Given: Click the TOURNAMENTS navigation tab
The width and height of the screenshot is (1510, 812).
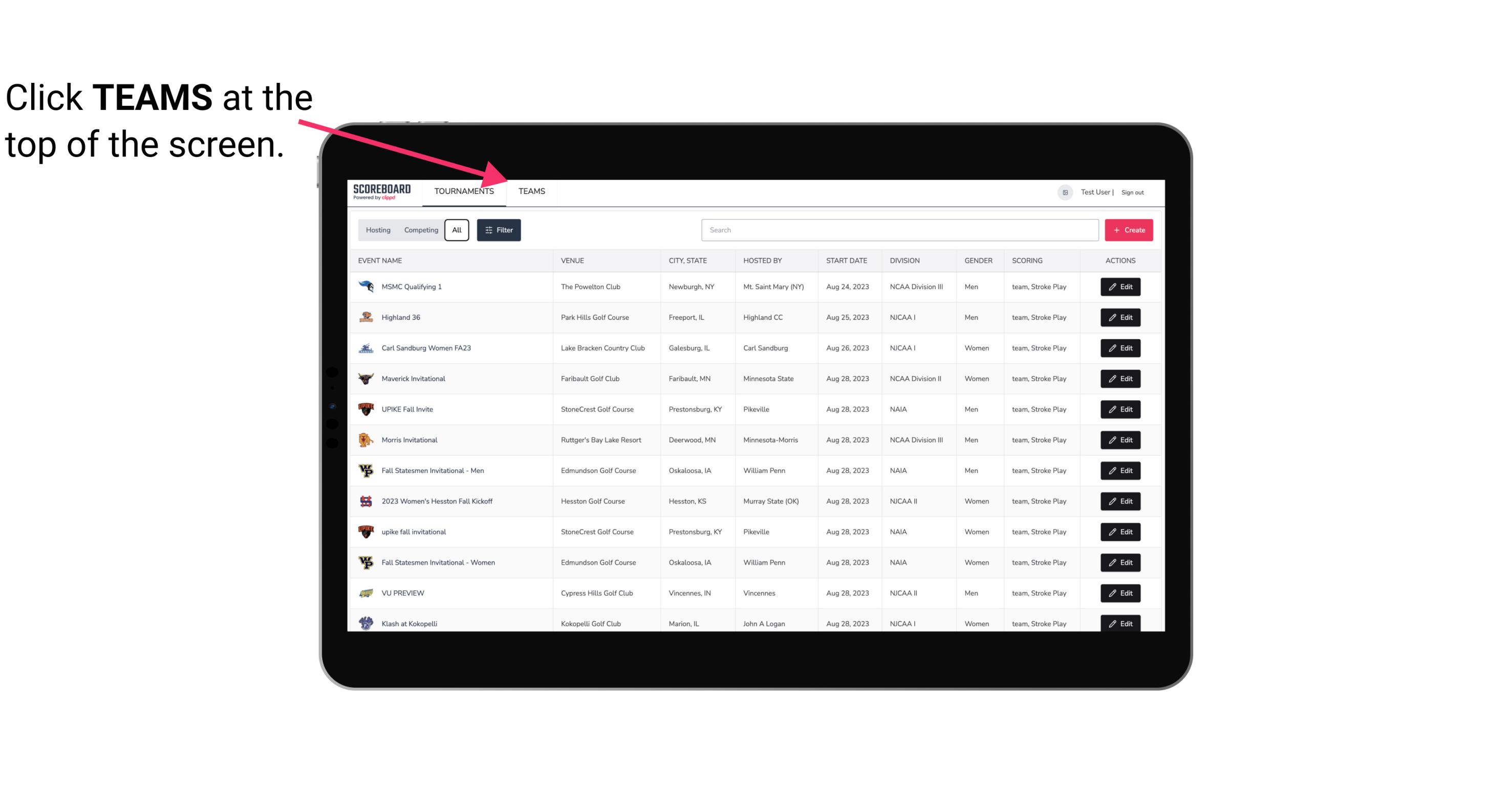Looking at the screenshot, I should (x=464, y=191).
